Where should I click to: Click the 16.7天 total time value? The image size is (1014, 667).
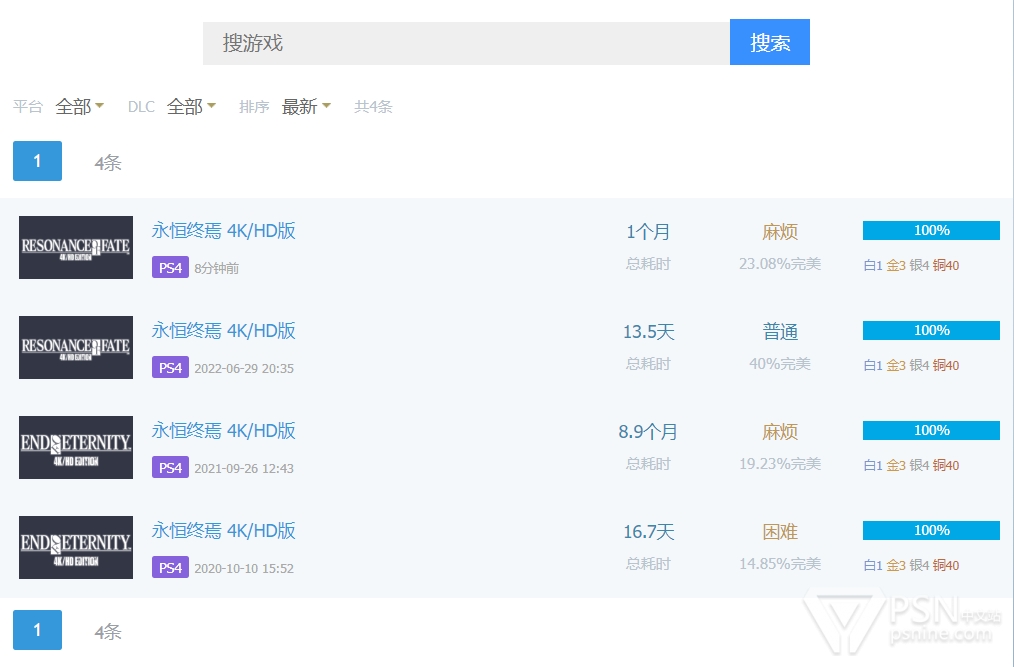pos(648,532)
